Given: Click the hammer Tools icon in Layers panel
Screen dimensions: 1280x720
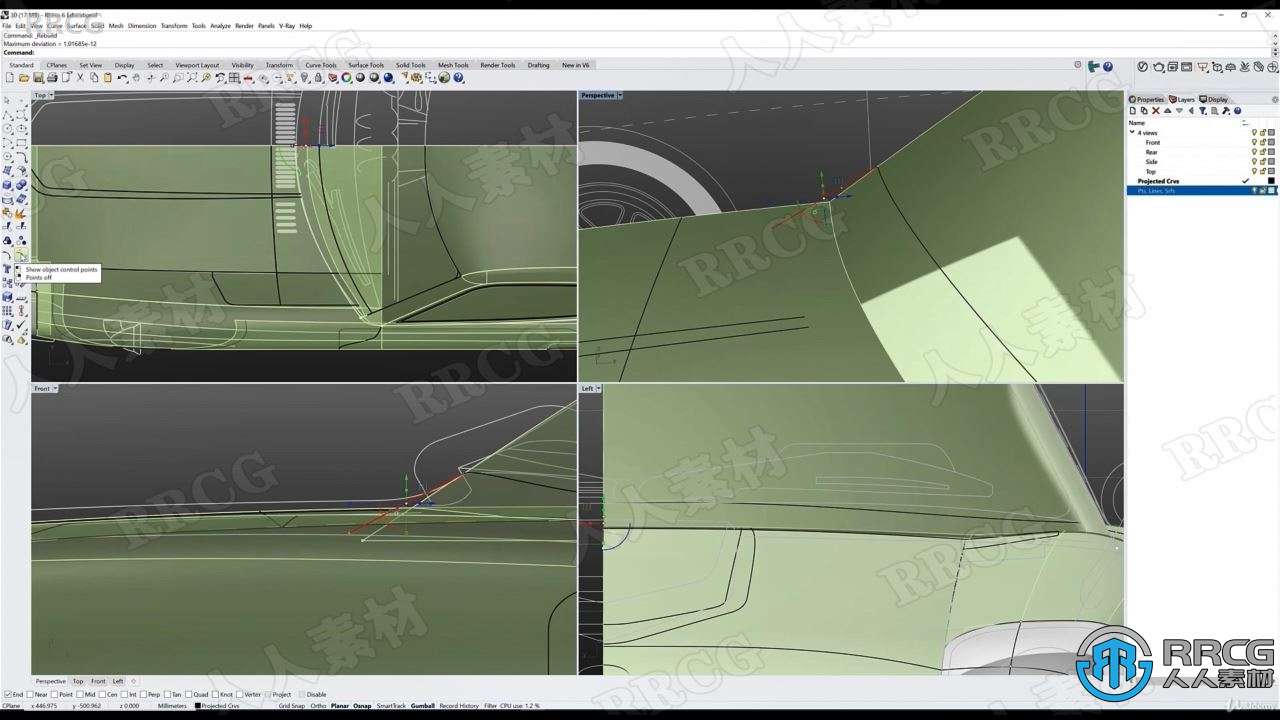Looking at the screenshot, I should coord(1226,111).
